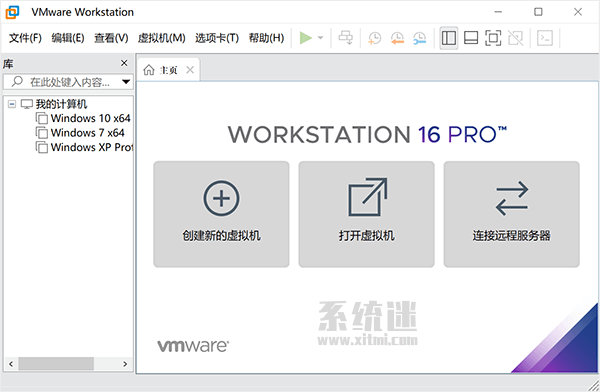The image size is (600, 392).
Task: Maximize the VMware Workstation window
Action: 538,12
